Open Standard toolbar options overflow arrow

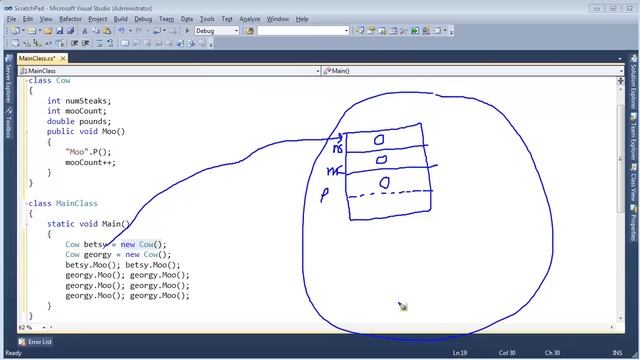451,31
